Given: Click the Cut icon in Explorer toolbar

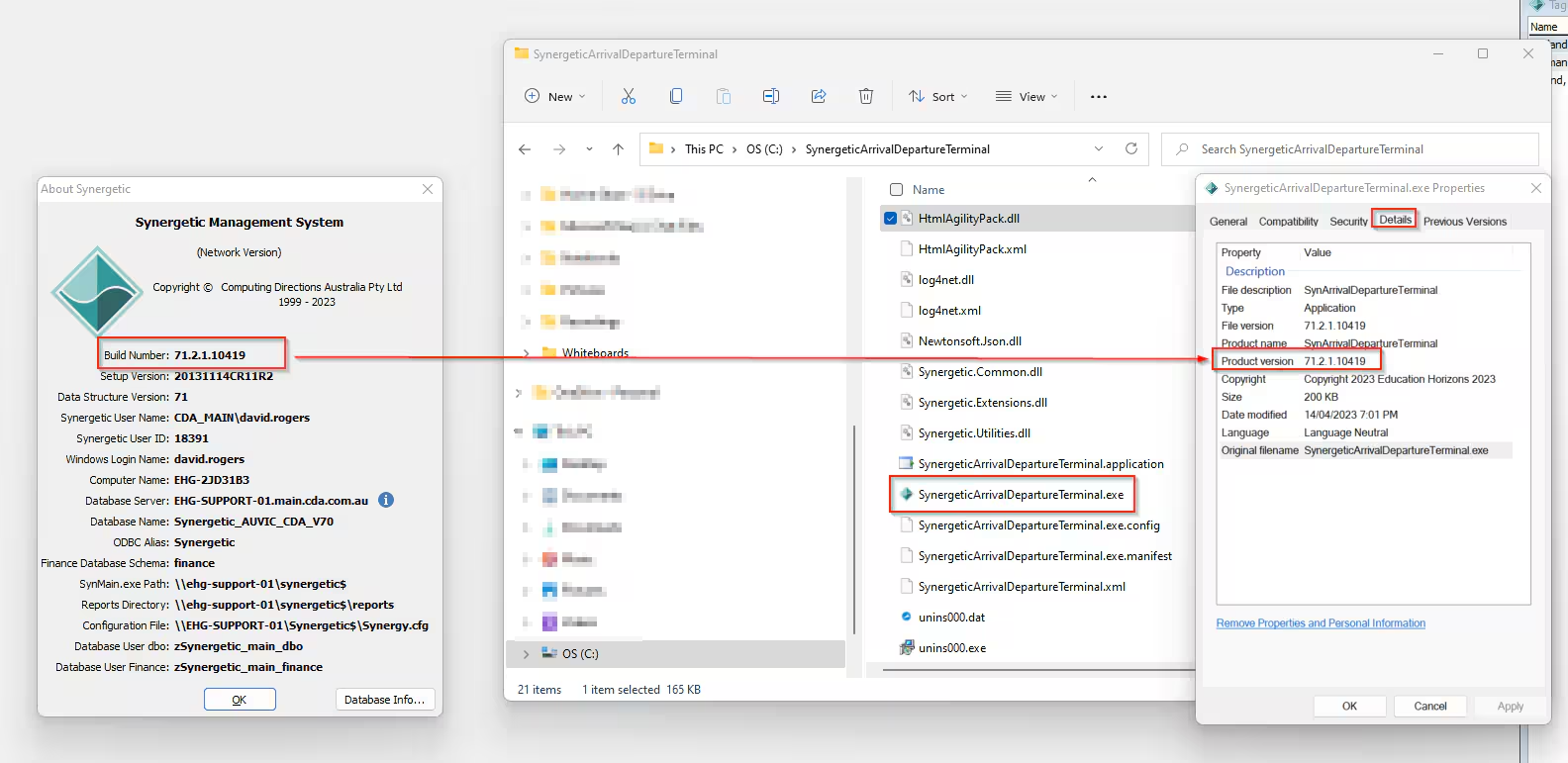Looking at the screenshot, I should click(x=628, y=96).
